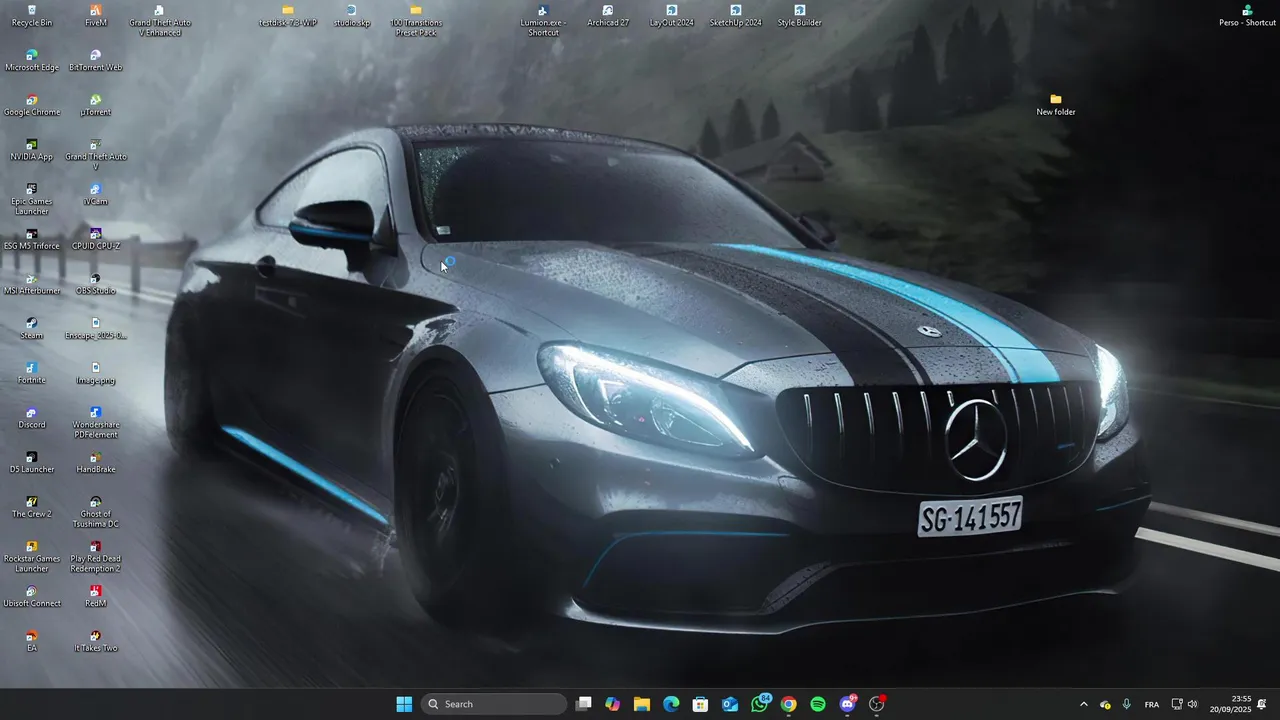The height and width of the screenshot is (720, 1280).
Task: Select the New folder icon on desktop
Action: click(1056, 105)
